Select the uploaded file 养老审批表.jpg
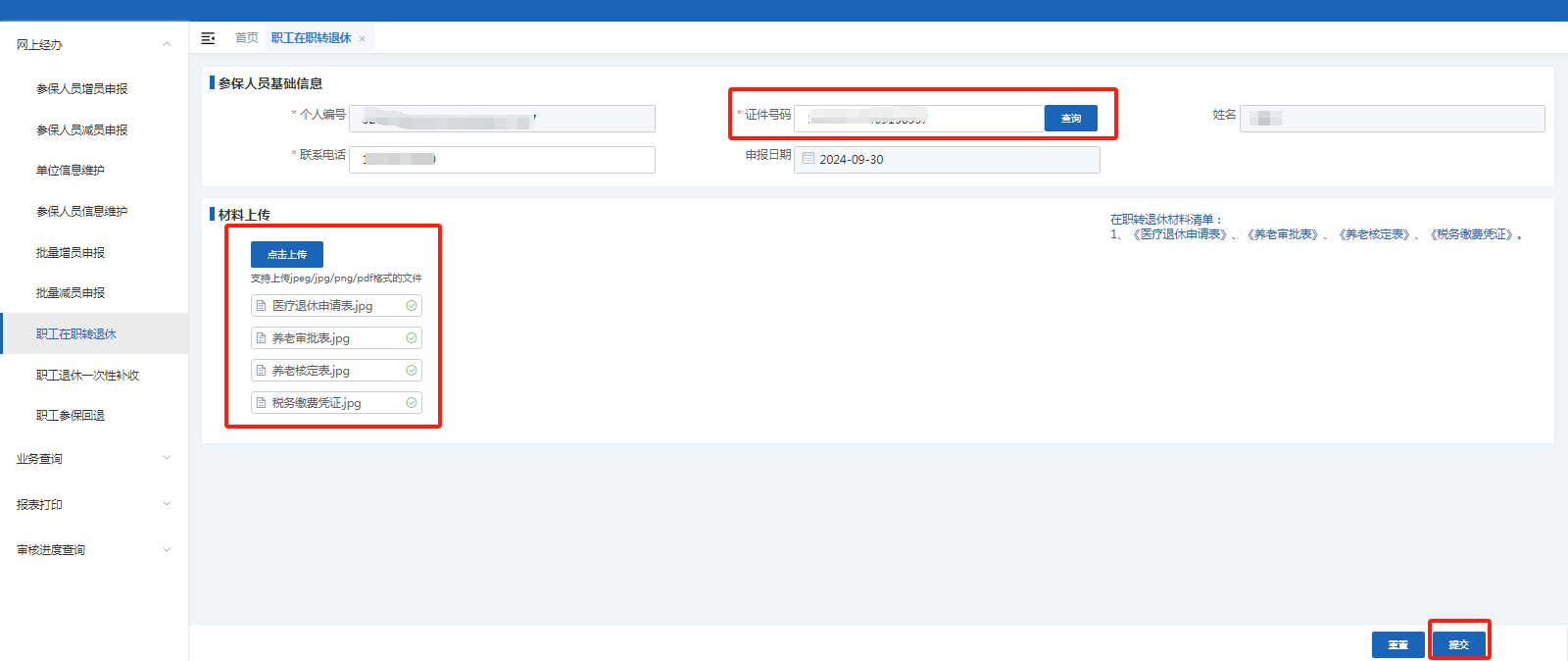Image resolution: width=1568 pixels, height=661 pixels. click(x=336, y=338)
